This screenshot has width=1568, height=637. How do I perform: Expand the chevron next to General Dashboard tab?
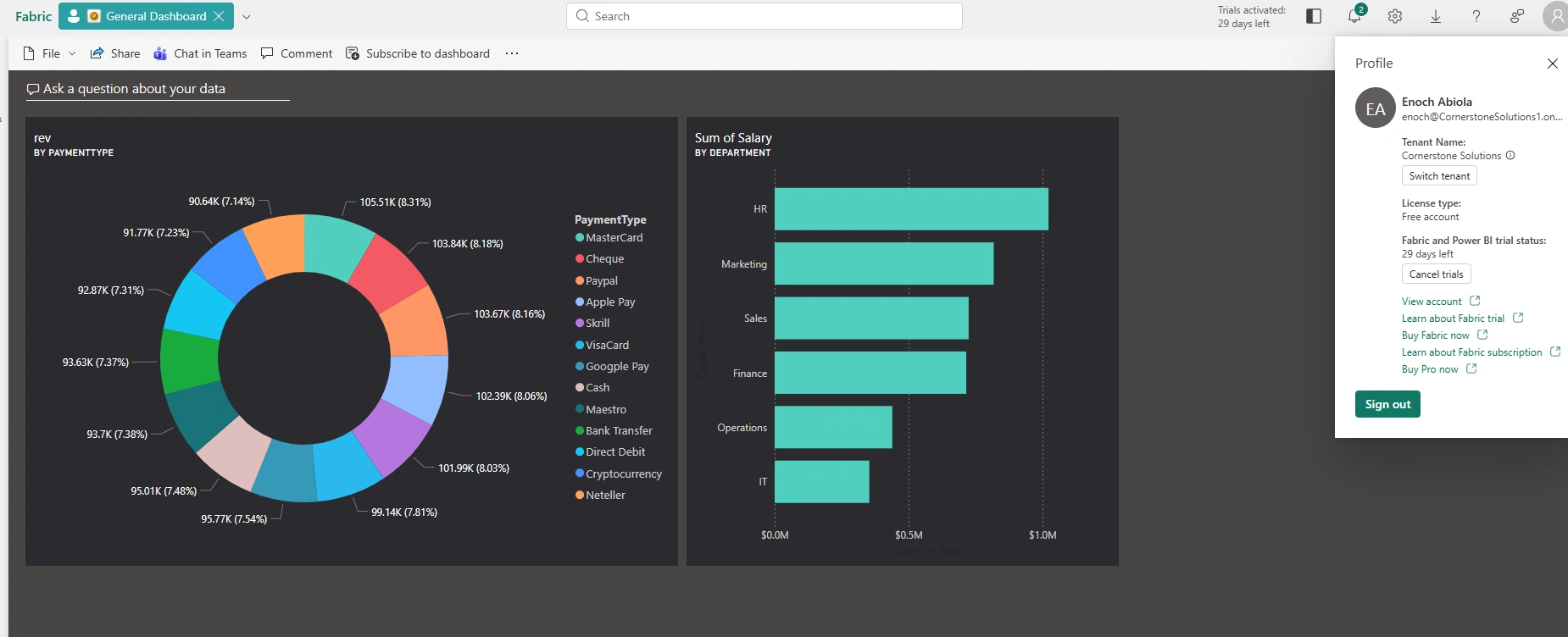[x=247, y=16]
